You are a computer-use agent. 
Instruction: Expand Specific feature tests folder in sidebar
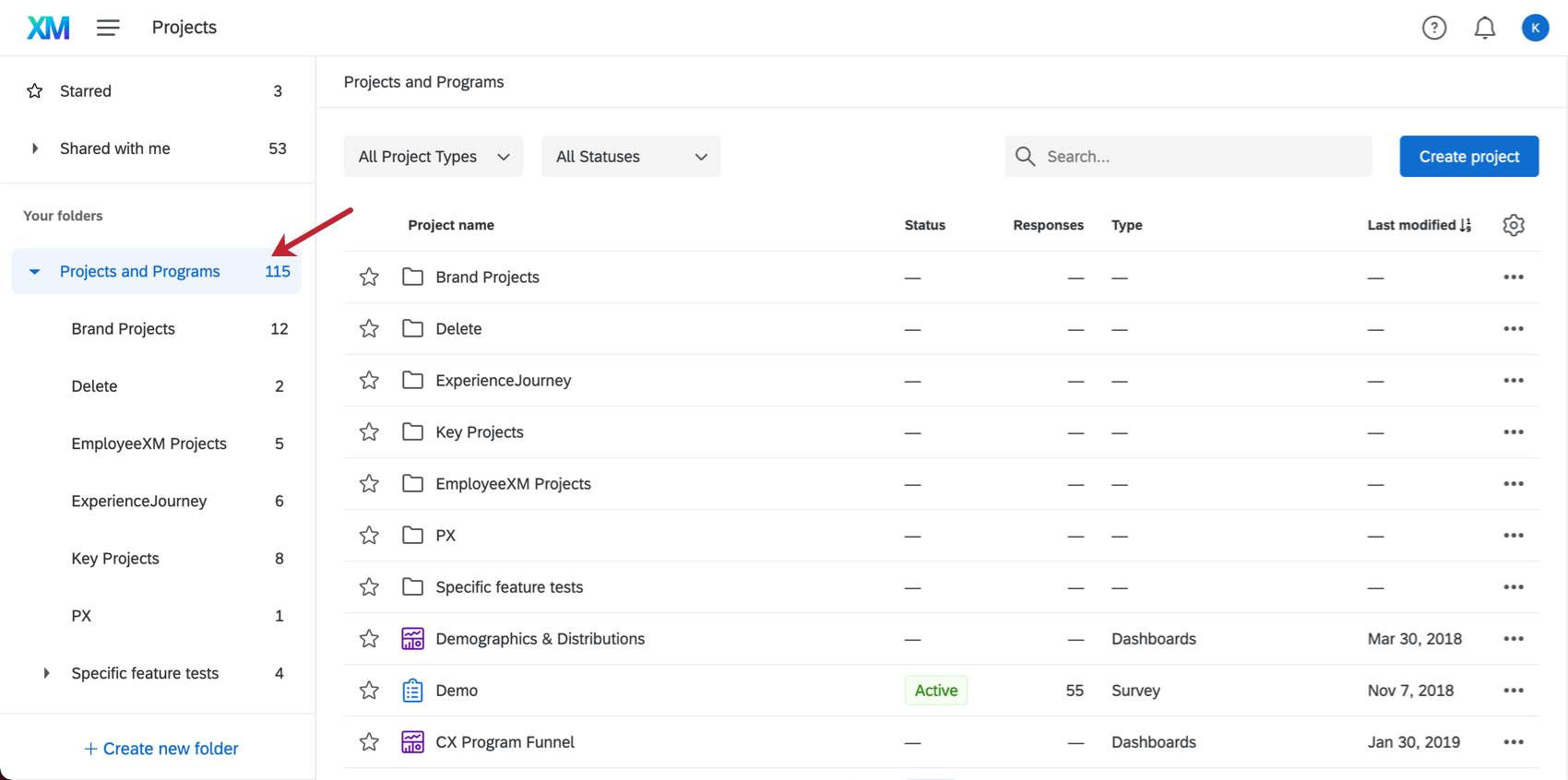click(x=46, y=673)
